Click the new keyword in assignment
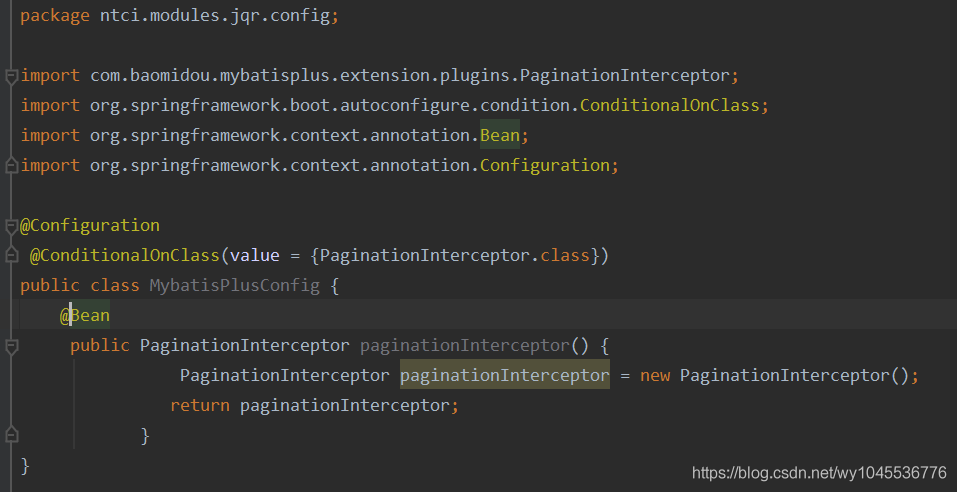The image size is (957, 492). [655, 376]
